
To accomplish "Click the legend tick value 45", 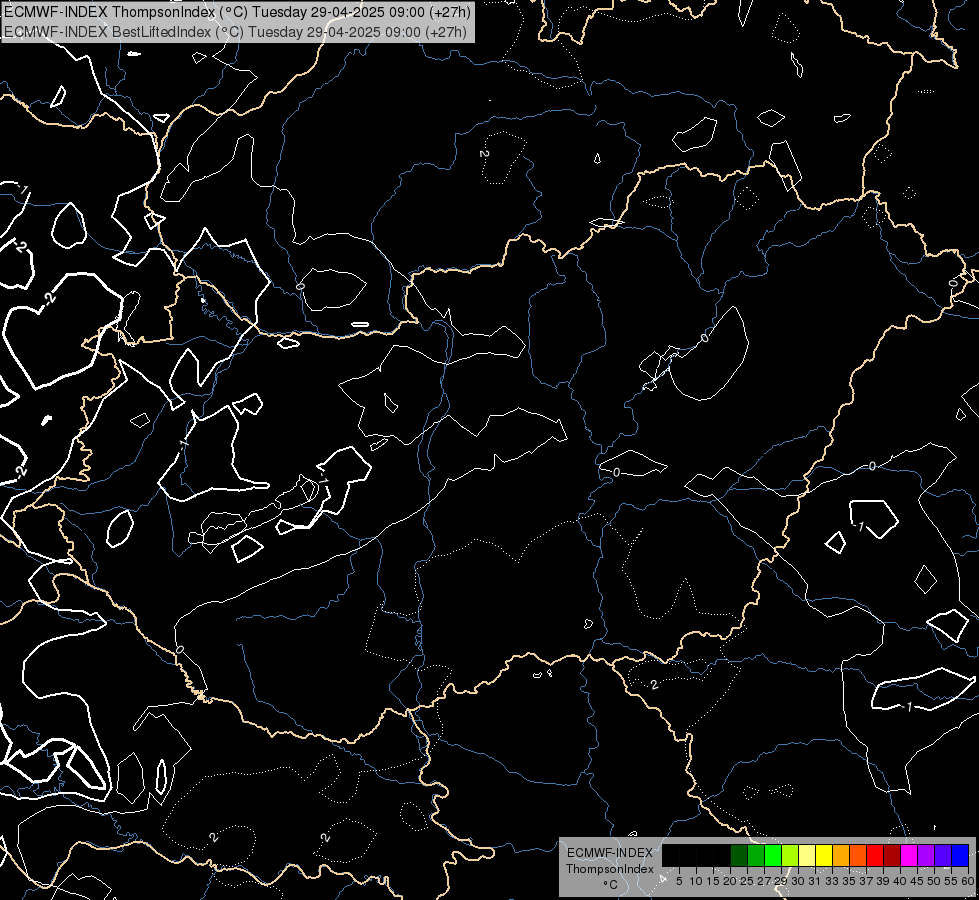I will point(917,881).
